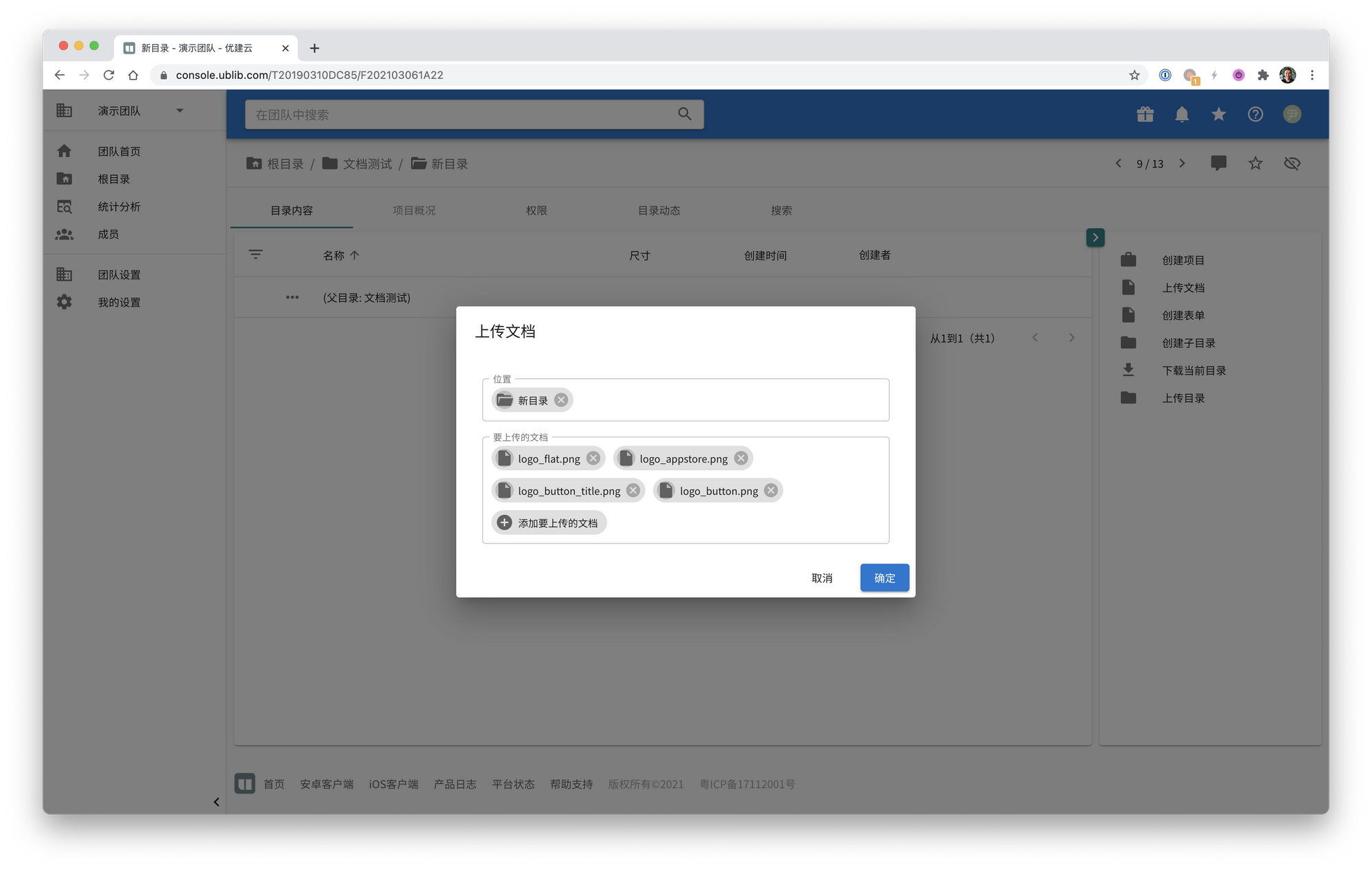Open help question mark icon
This screenshot has width=1372, height=871.
pyautogui.click(x=1255, y=115)
